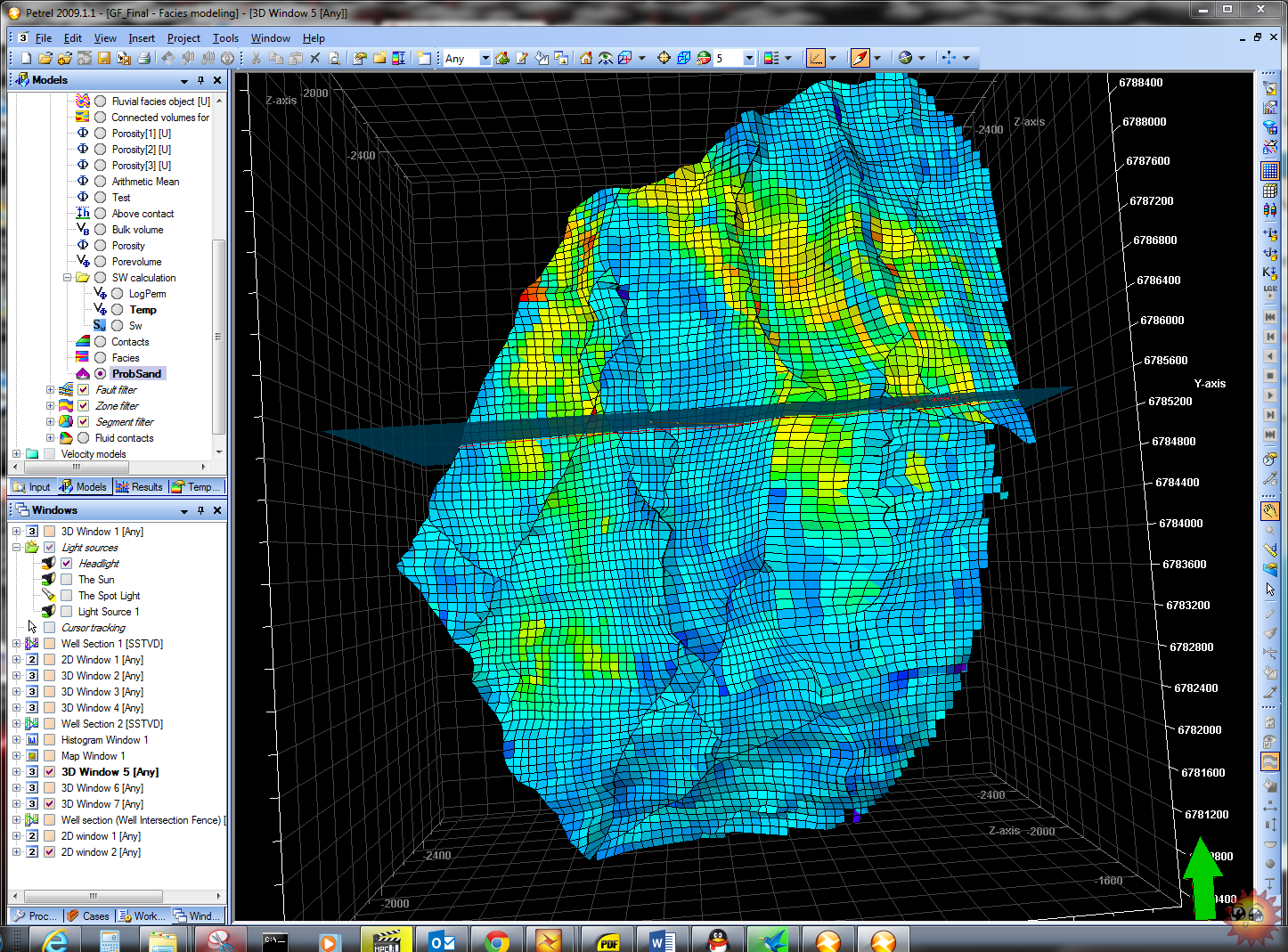Click the Print icon in toolbar

click(x=143, y=58)
